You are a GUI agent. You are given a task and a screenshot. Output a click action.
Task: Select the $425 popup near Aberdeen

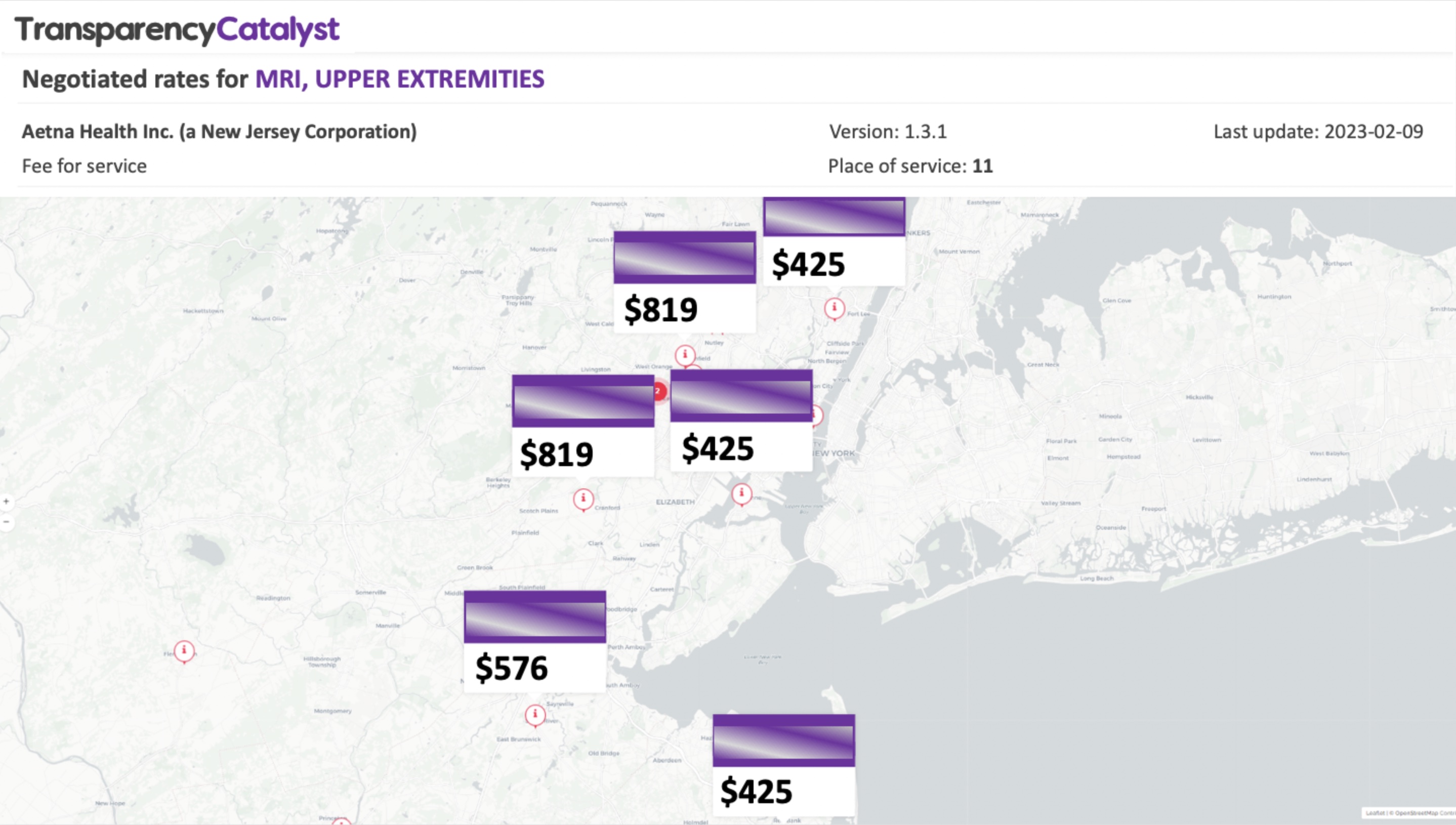pyautogui.click(x=783, y=765)
